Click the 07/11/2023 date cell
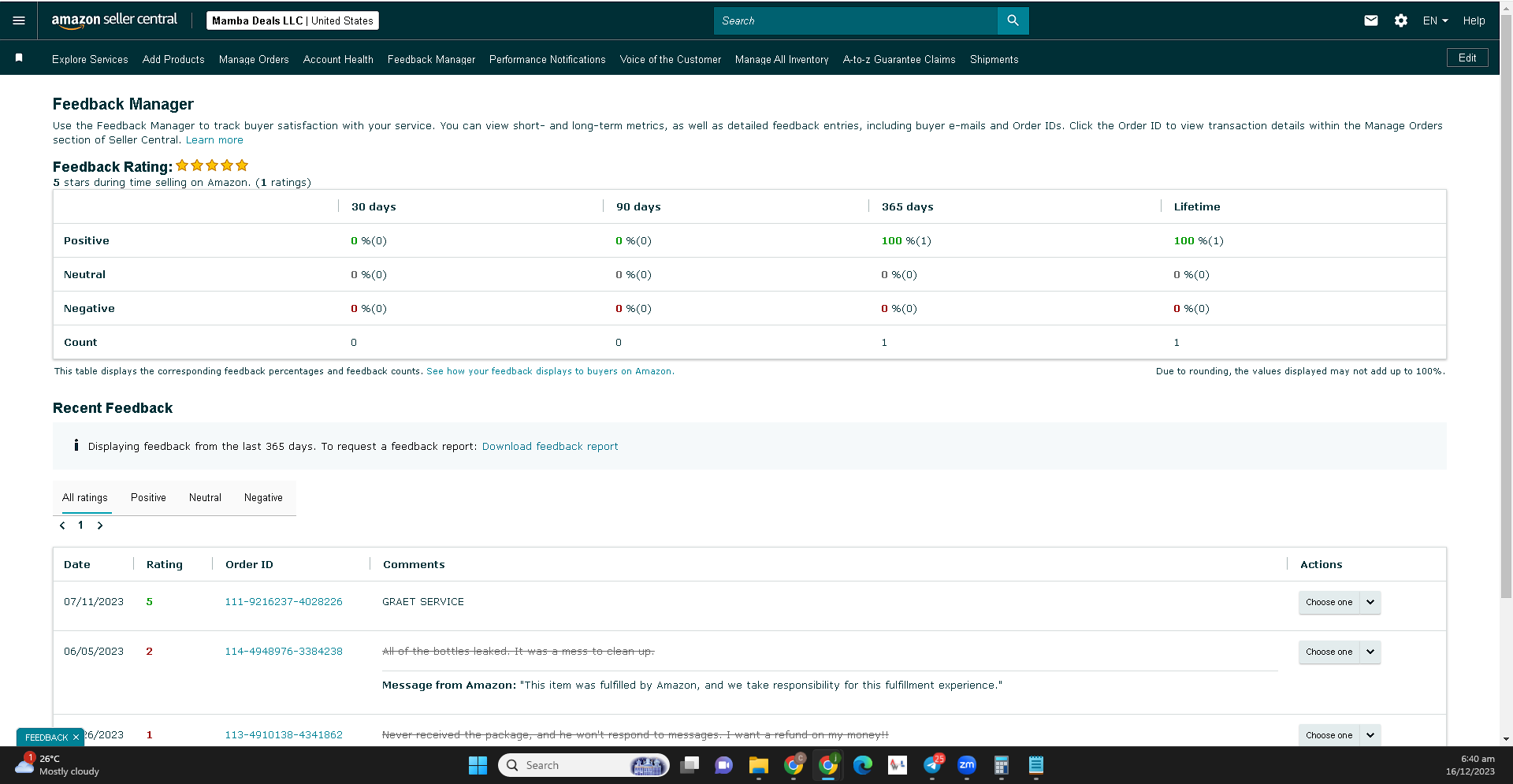 coord(94,601)
